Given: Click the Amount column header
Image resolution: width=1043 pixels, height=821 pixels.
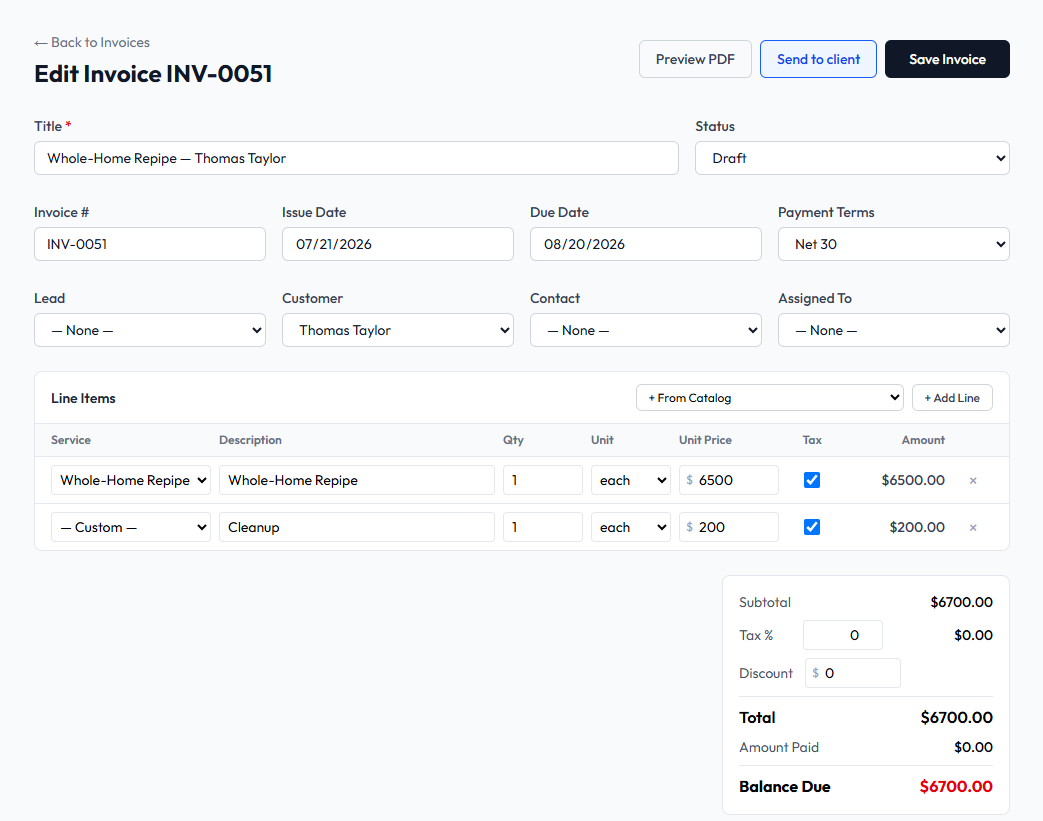Looking at the screenshot, I should (x=923, y=440).
